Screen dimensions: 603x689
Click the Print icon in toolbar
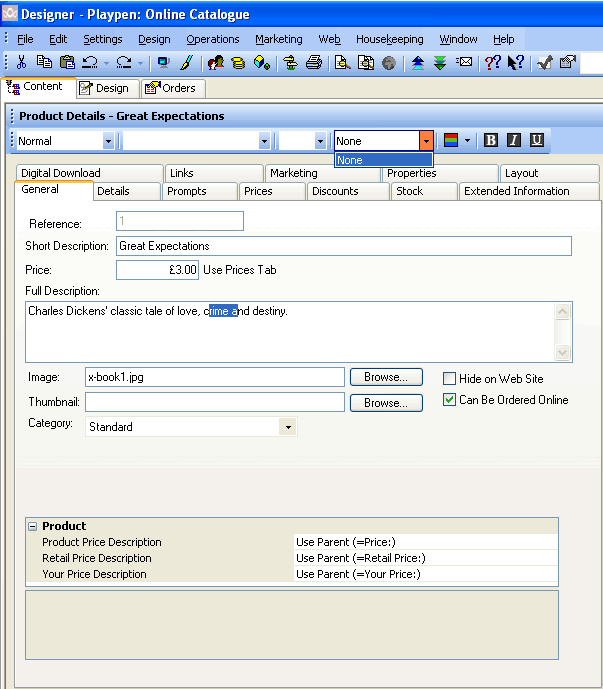(314, 62)
